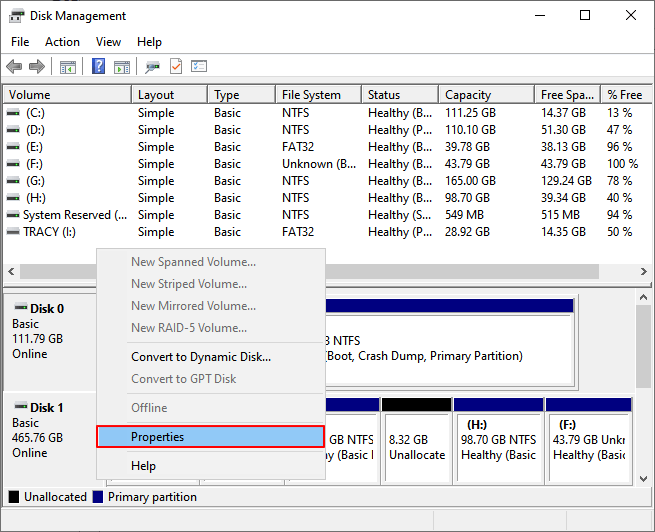The width and height of the screenshot is (655, 532).
Task: Choose Convert to Dynamic Disk option
Action: (x=200, y=357)
